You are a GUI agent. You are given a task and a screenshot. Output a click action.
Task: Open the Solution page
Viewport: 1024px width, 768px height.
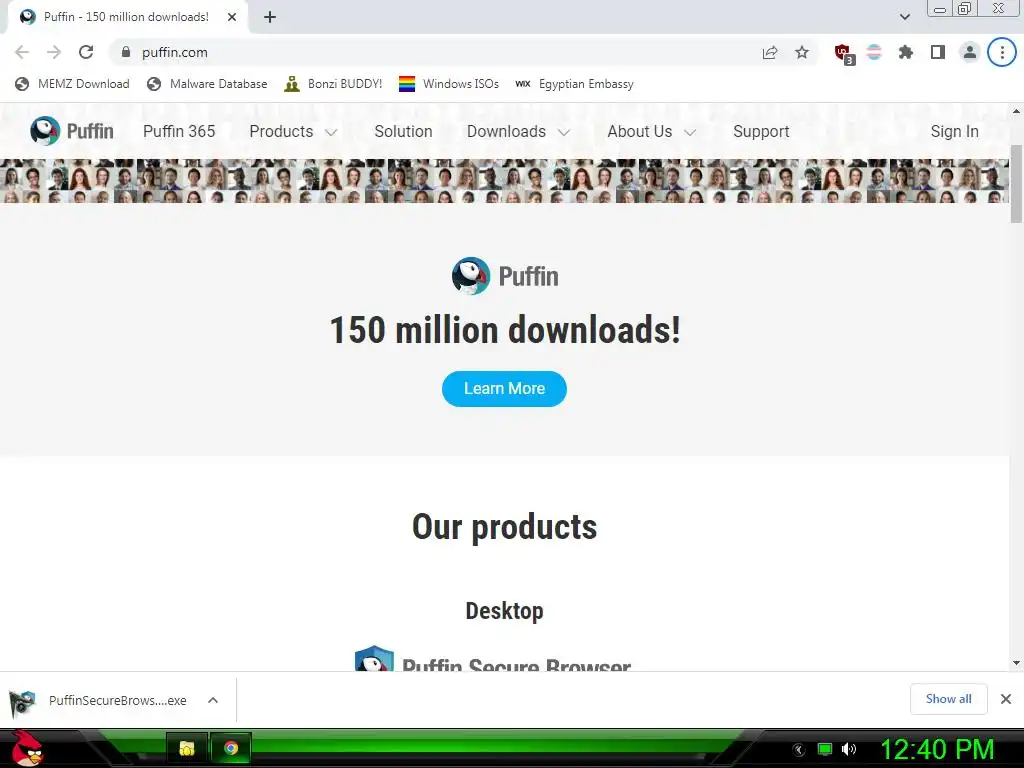coord(403,131)
